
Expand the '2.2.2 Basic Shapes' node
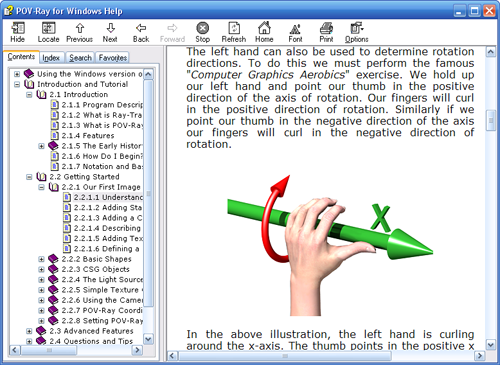(41, 259)
